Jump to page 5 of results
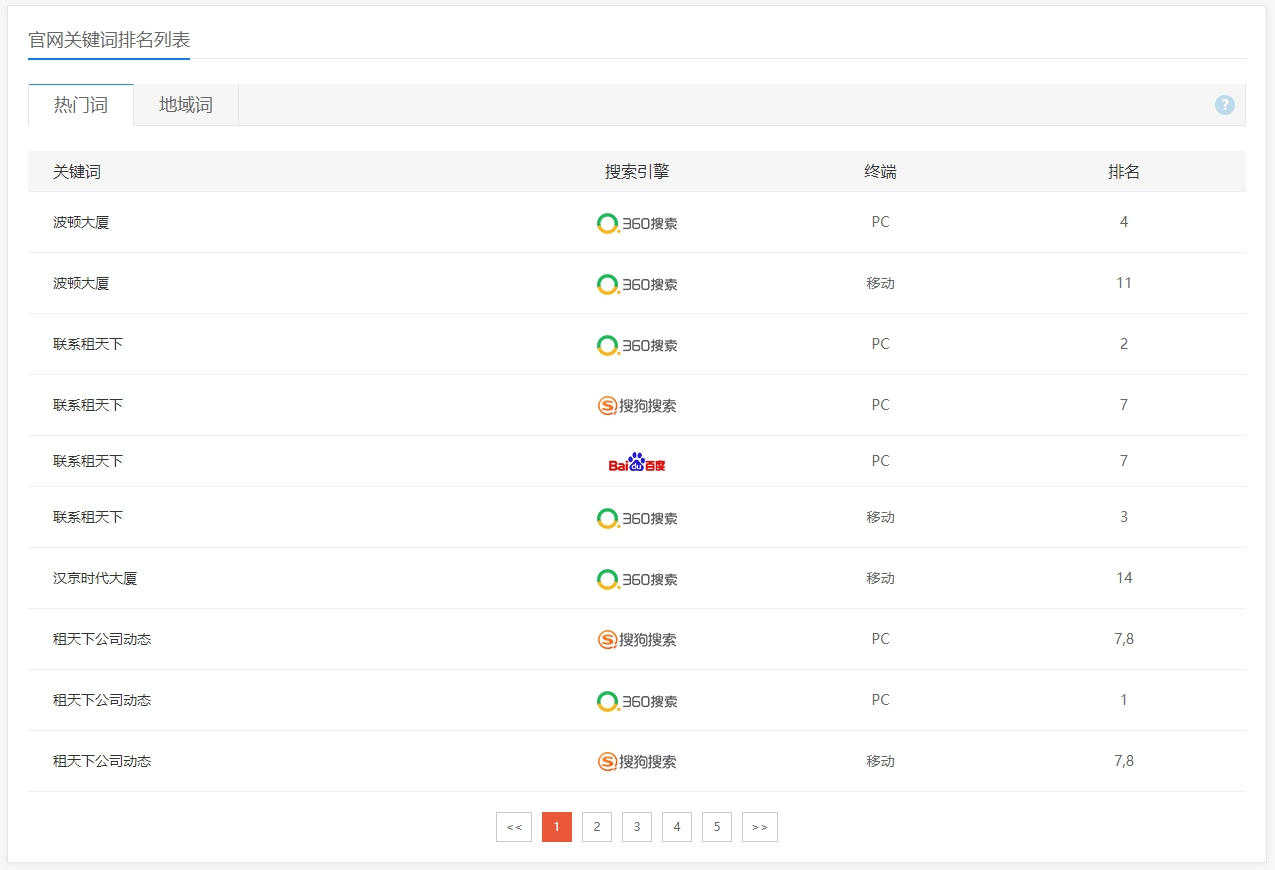Viewport: 1275px width, 870px height. pos(717,827)
